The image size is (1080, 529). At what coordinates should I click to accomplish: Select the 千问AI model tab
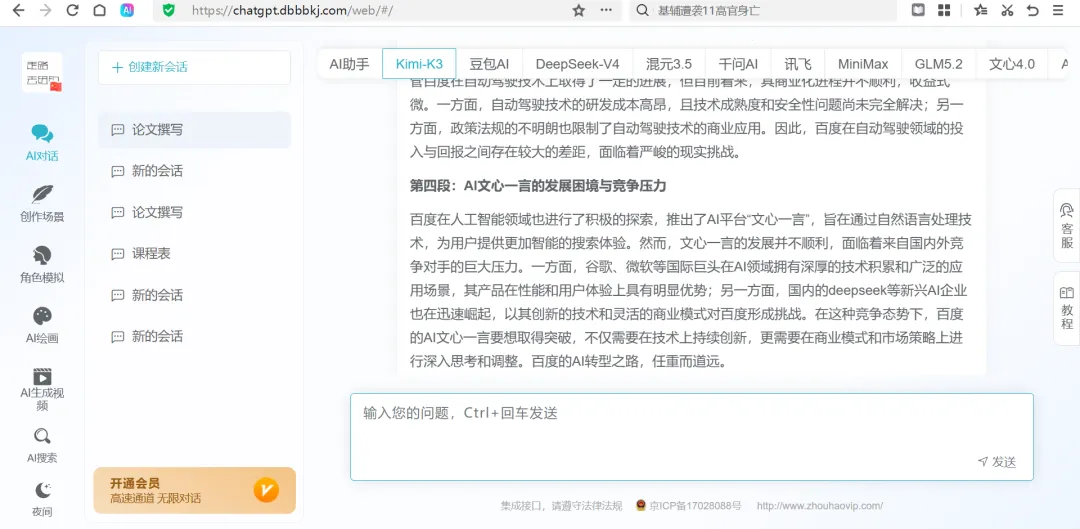pyautogui.click(x=738, y=64)
